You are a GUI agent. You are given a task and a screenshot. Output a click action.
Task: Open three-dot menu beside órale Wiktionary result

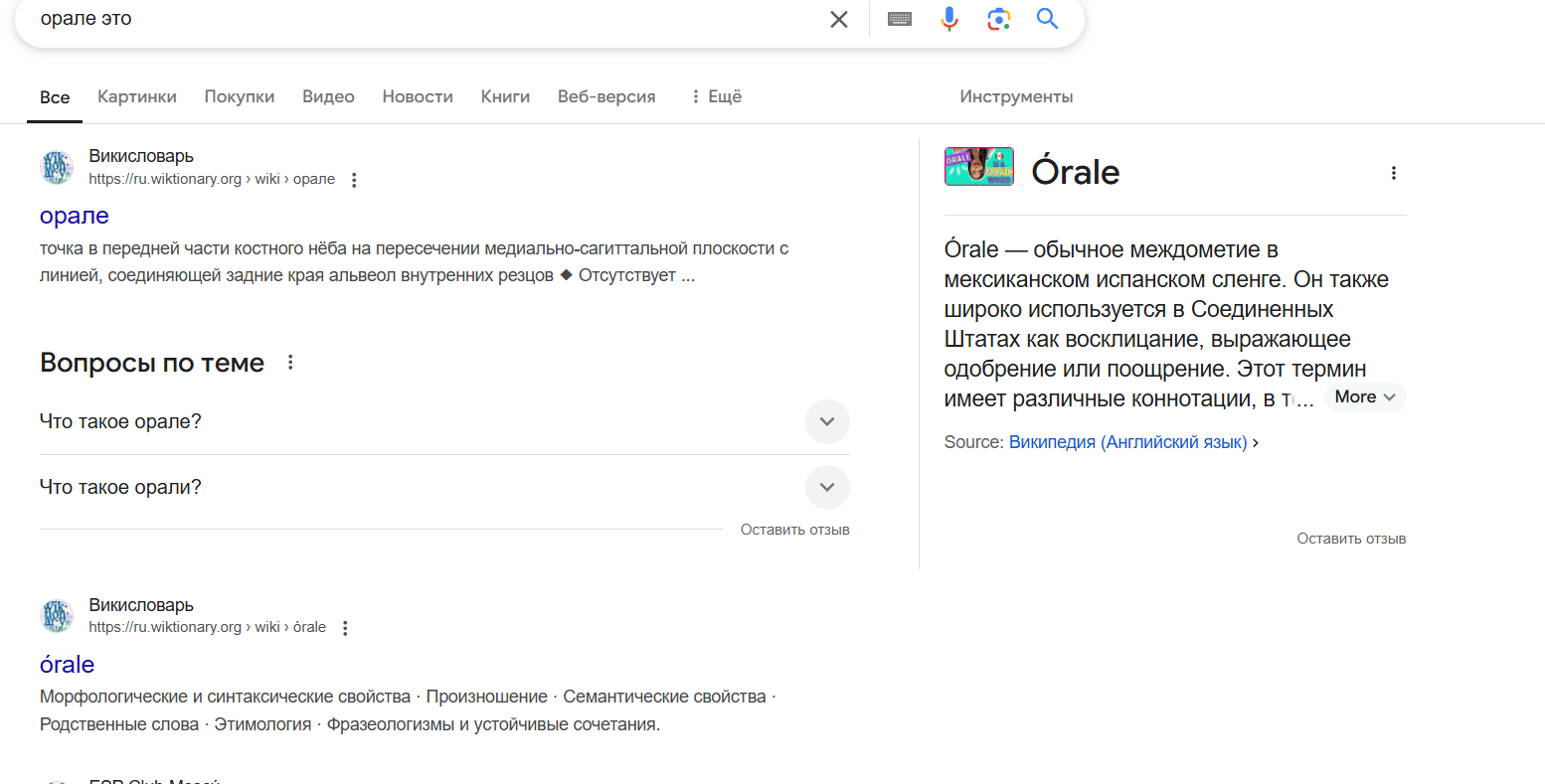click(345, 628)
